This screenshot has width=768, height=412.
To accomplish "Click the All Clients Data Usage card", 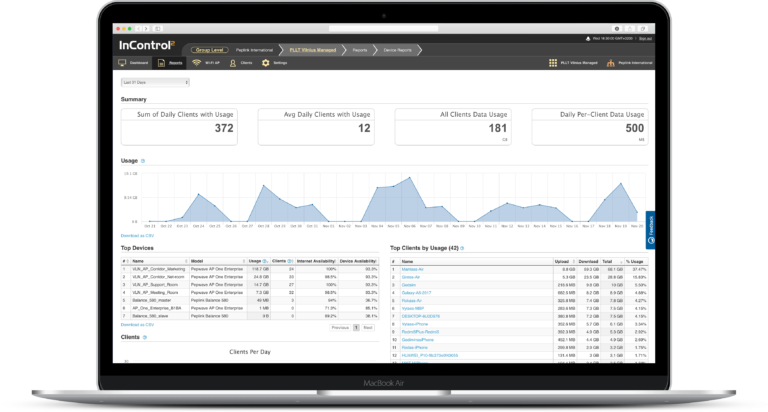I will click(x=453, y=127).
